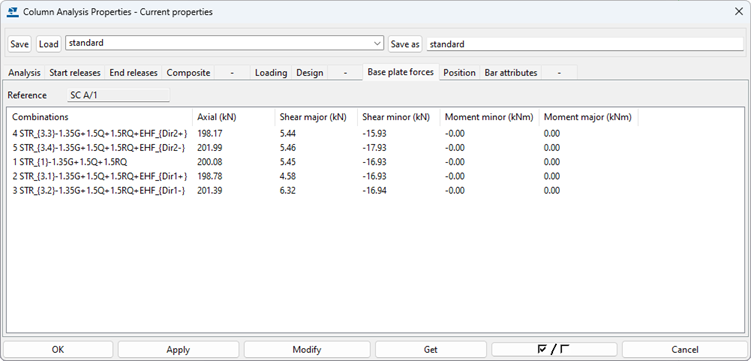
Task: Select the Bar attributes tab
Action: click(511, 73)
